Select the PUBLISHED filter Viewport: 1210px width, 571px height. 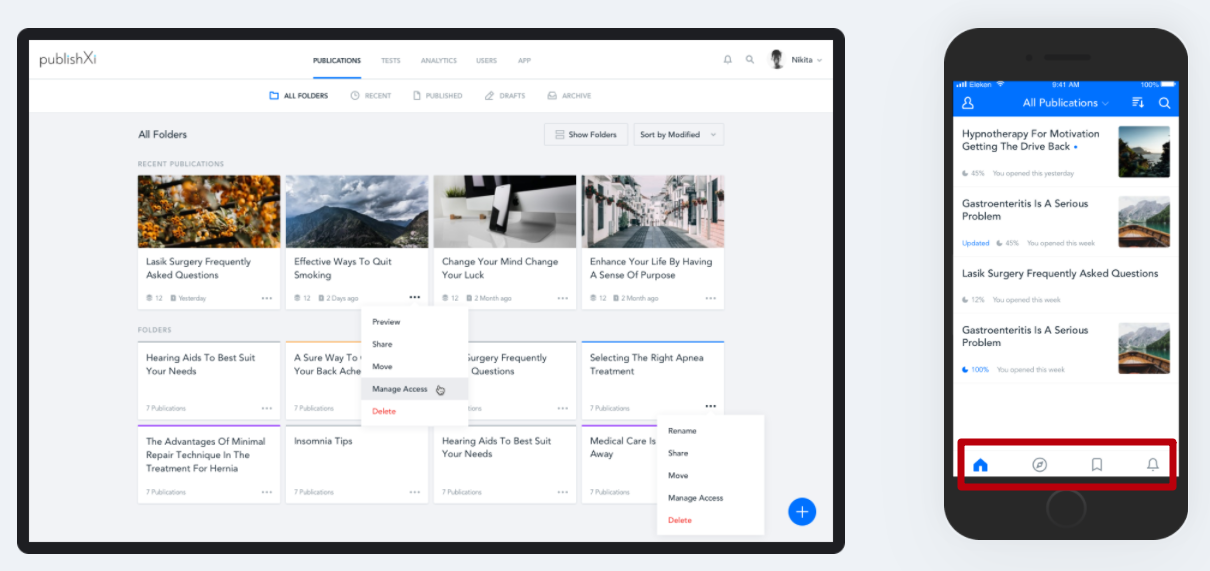(437, 96)
